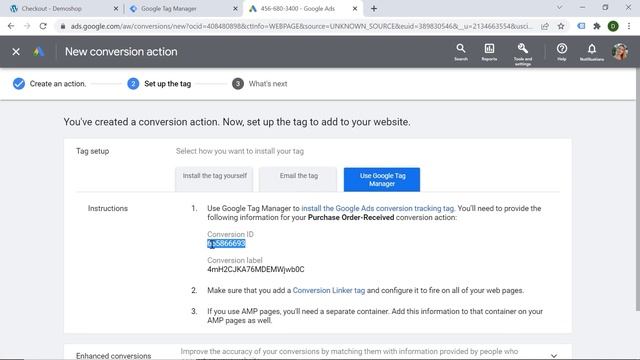Open the Conversion Linker tag link
The width and height of the screenshot is (640, 360).
pyautogui.click(x=329, y=290)
